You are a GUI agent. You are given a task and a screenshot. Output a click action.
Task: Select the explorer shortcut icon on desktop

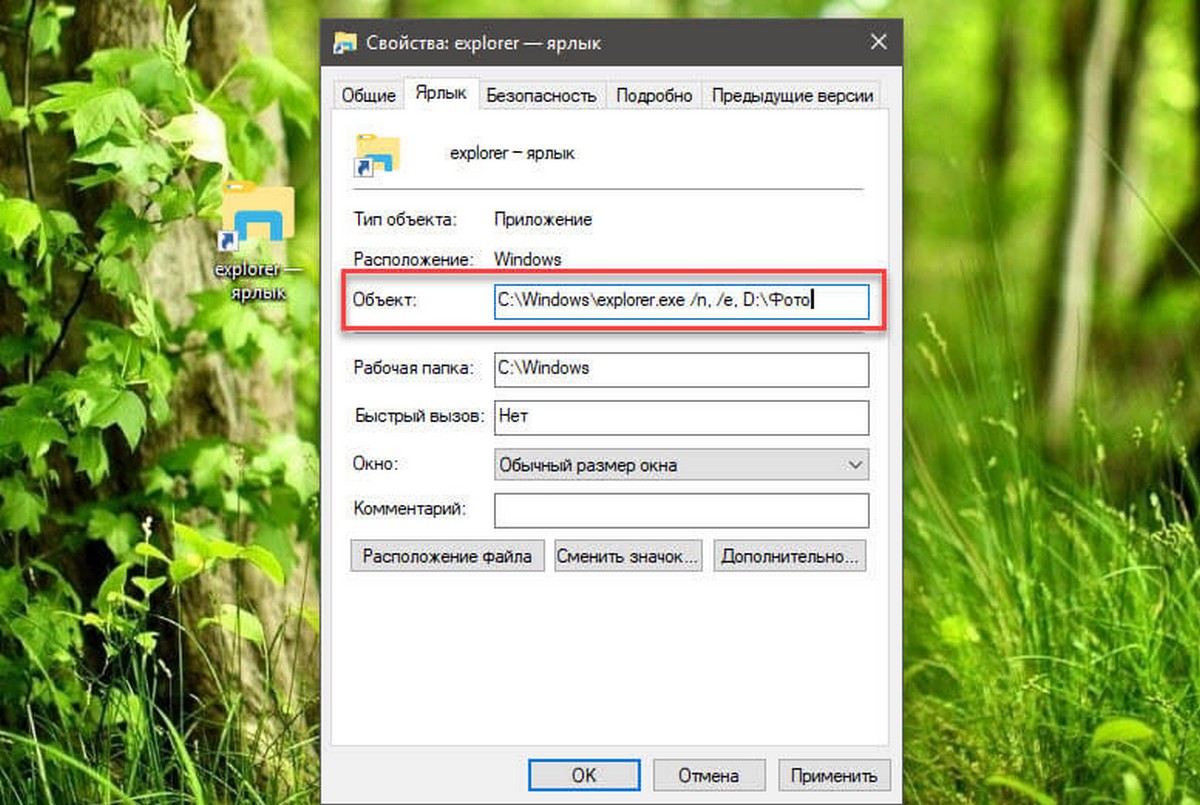[x=256, y=215]
